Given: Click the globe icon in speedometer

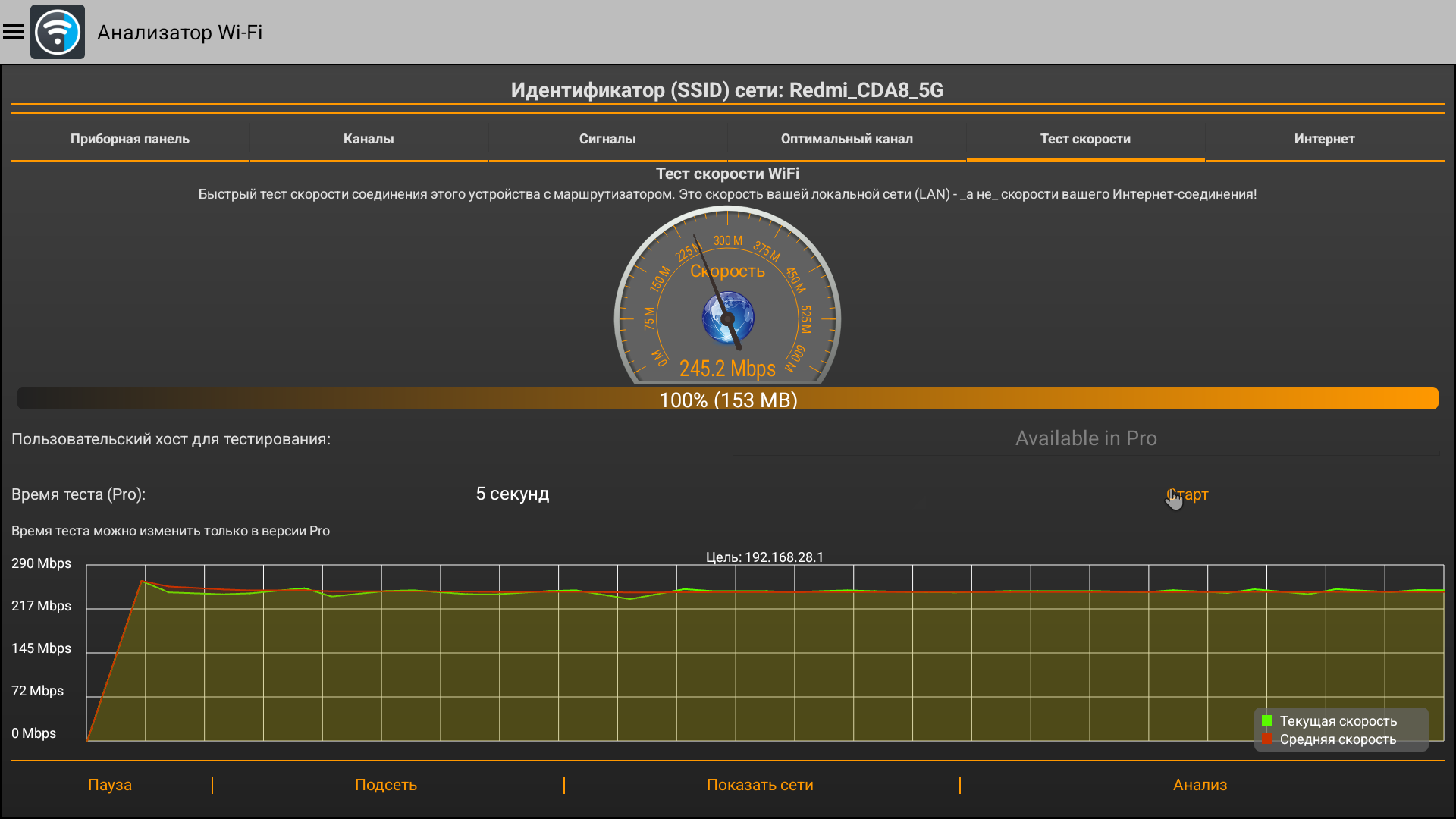Looking at the screenshot, I should 728,318.
